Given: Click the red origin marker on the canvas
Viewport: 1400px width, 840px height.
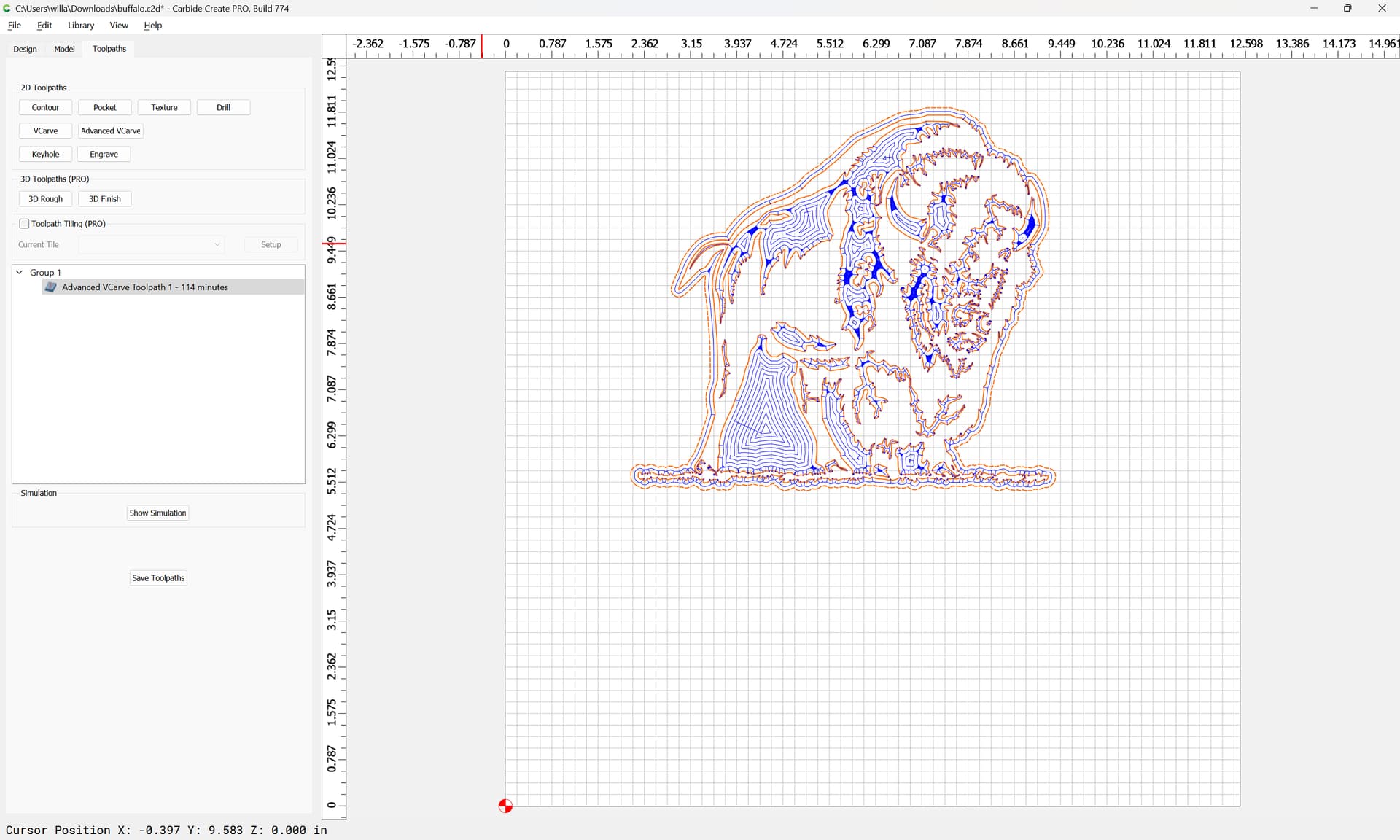Looking at the screenshot, I should (505, 806).
